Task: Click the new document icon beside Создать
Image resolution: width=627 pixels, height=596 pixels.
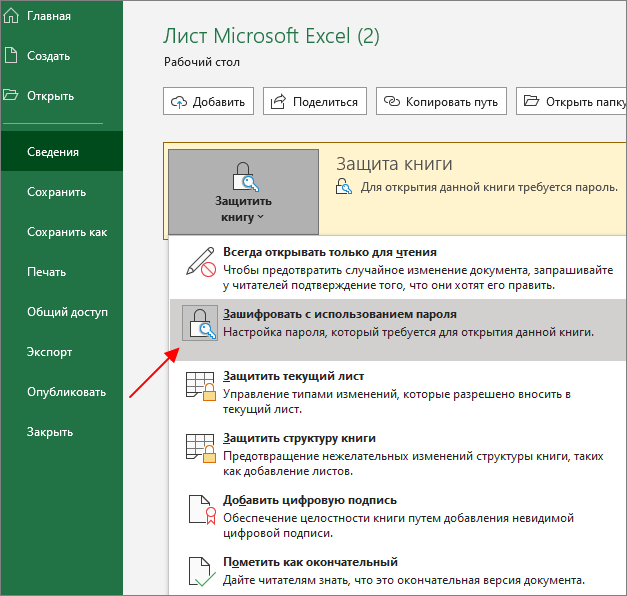Action: 11,55
